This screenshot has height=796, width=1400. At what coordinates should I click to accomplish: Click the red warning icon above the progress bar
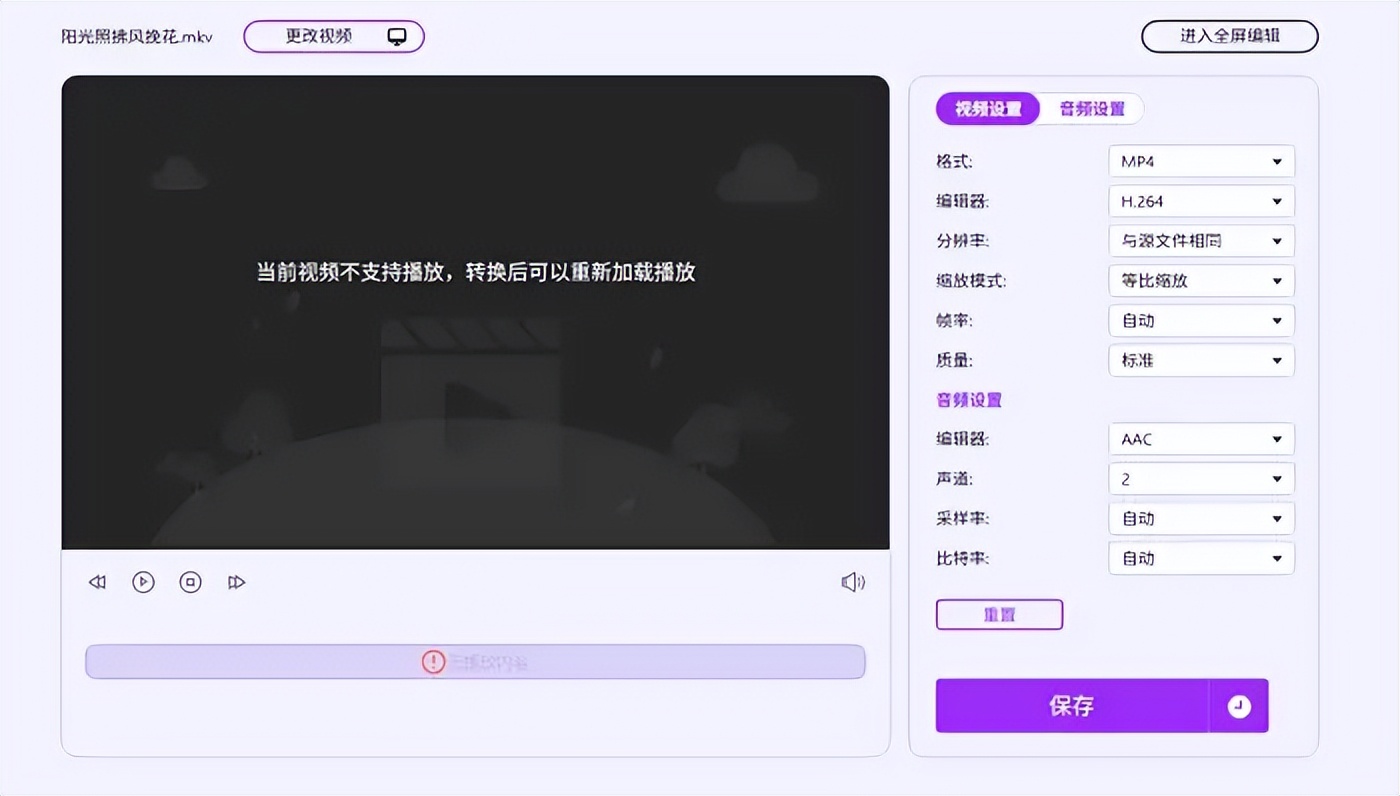click(x=432, y=661)
